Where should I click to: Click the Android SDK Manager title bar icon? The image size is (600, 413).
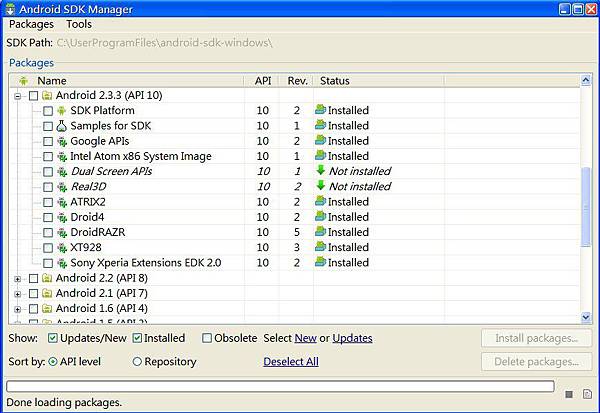coord(10,9)
